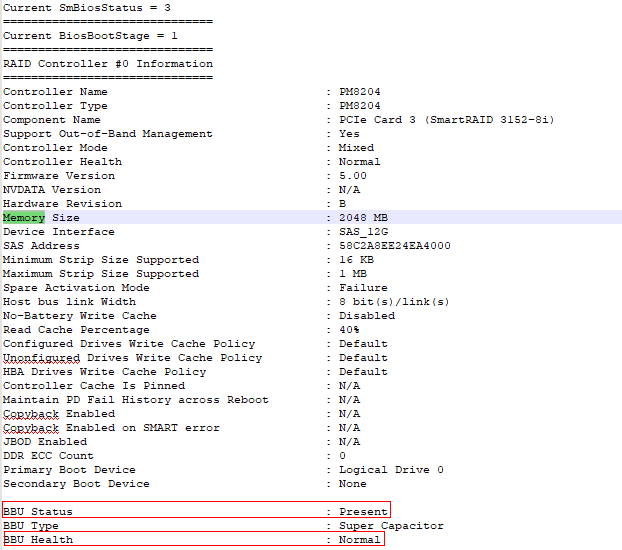Click the Primary Boot Device value Logical Drive 0
This screenshot has height=550, width=622.
391,470
